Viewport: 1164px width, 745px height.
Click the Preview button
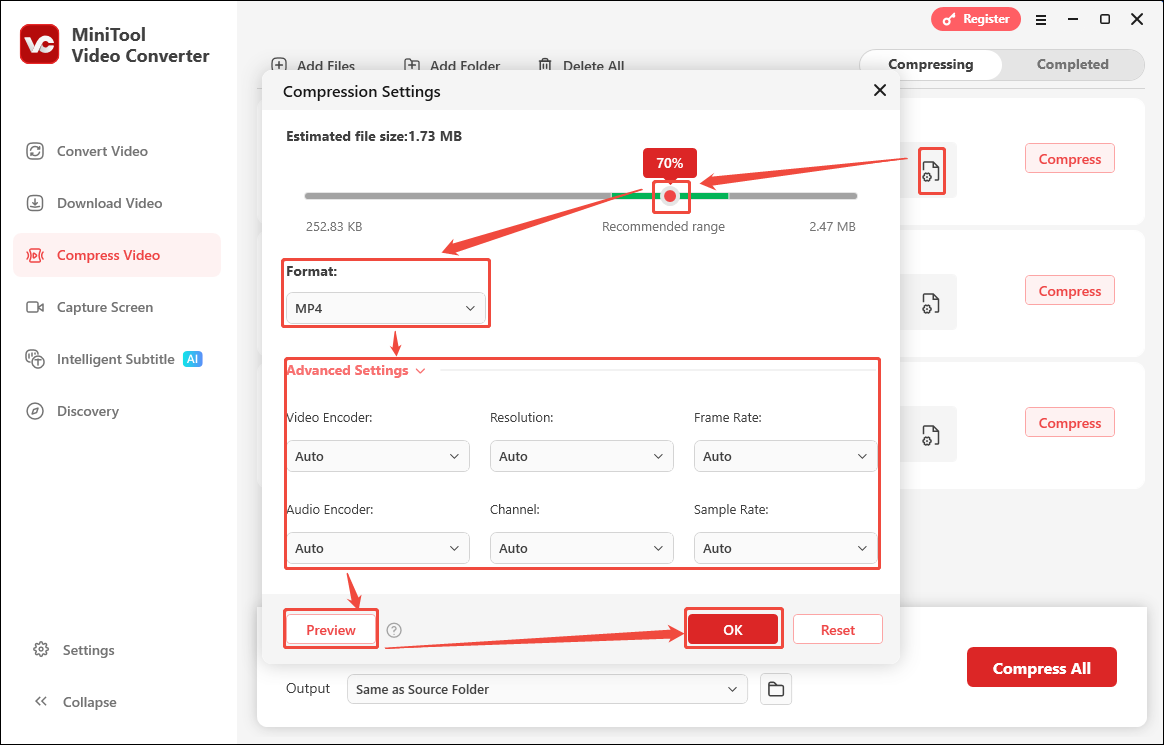point(330,630)
